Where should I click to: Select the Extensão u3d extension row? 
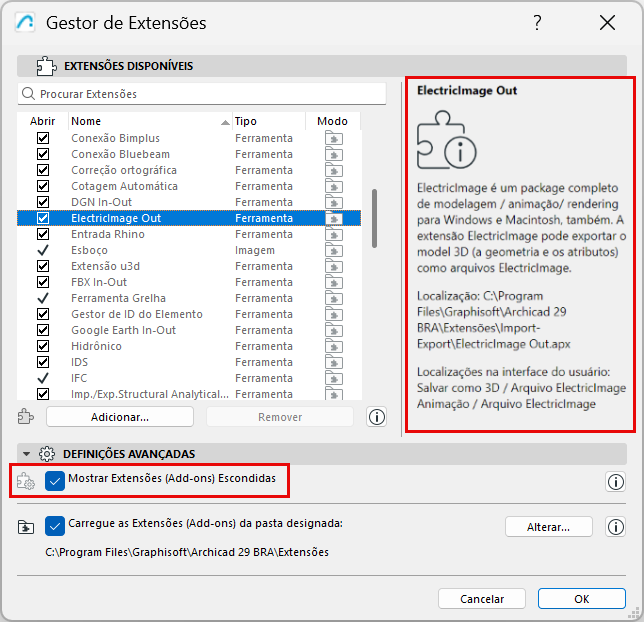189,266
